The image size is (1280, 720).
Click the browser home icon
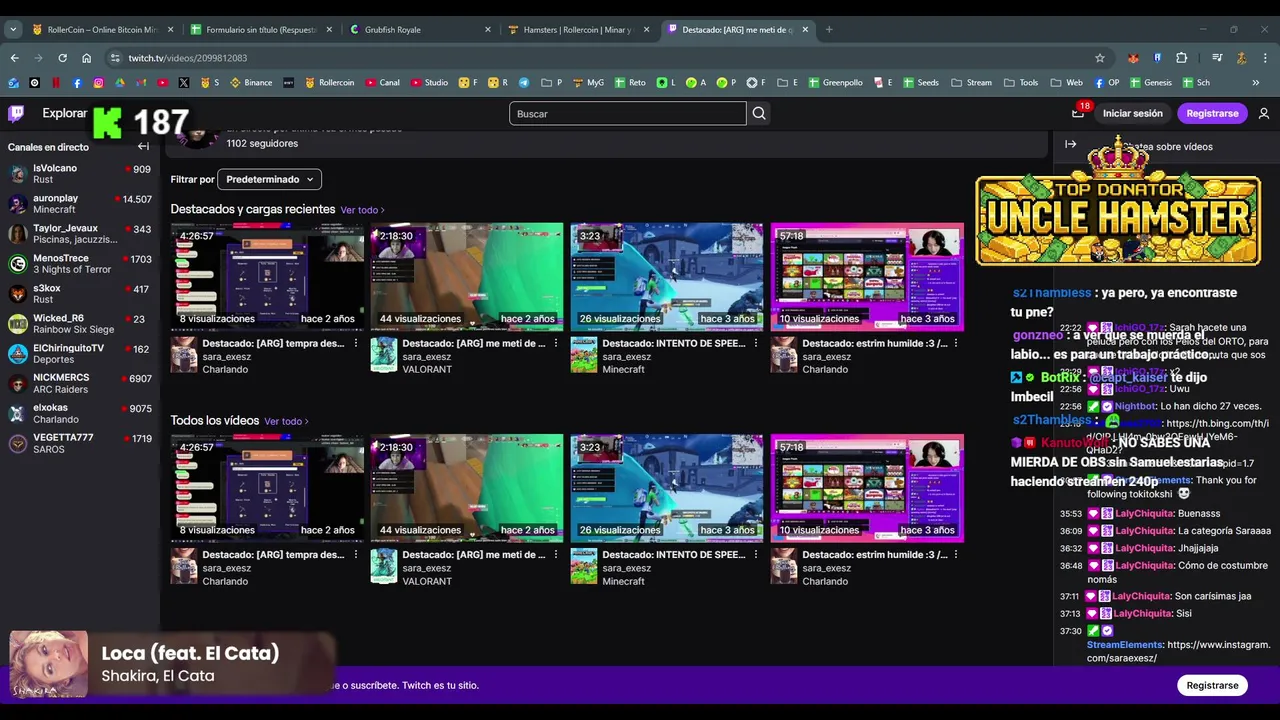[x=87, y=58]
